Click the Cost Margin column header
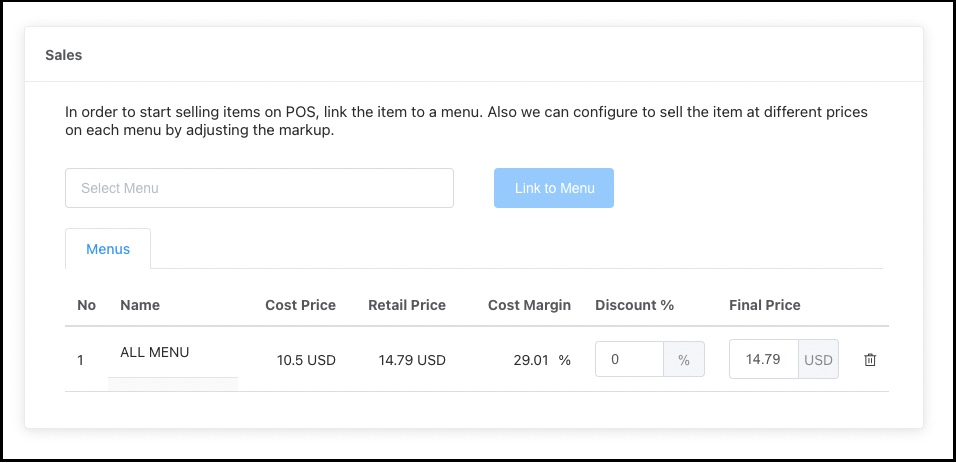Image resolution: width=956 pixels, height=463 pixels. click(x=529, y=305)
